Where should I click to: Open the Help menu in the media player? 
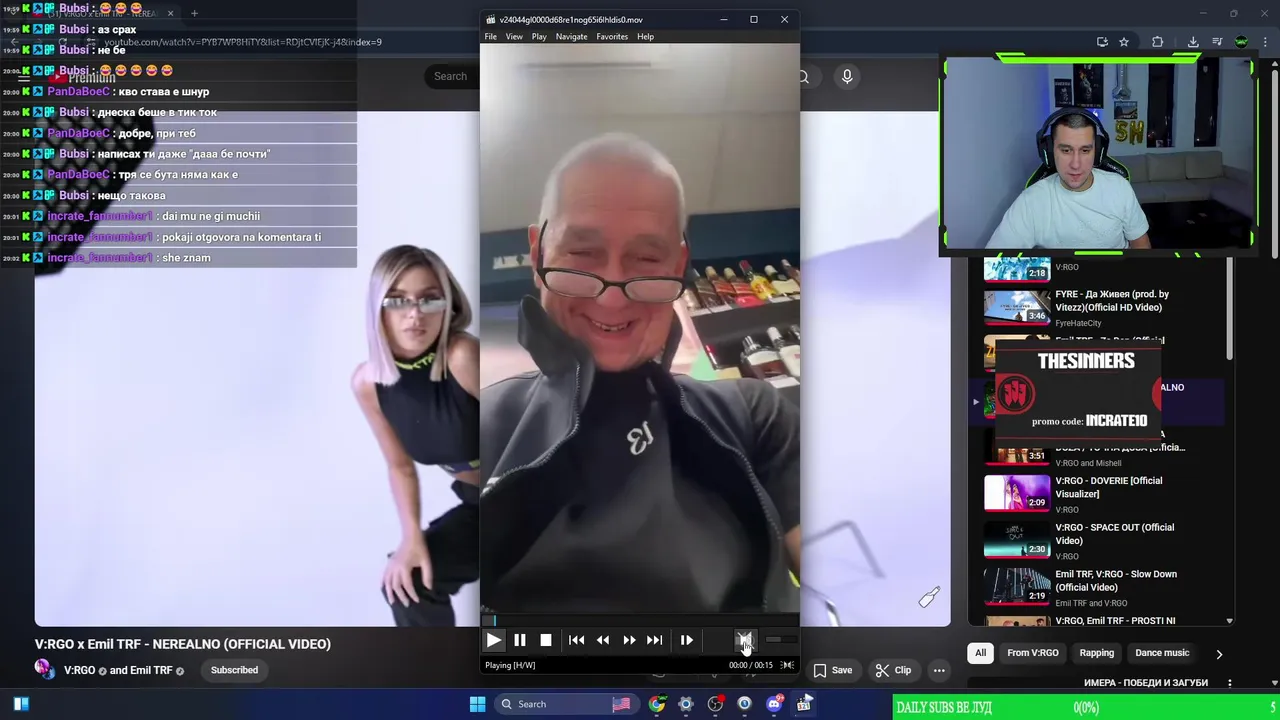(x=646, y=37)
